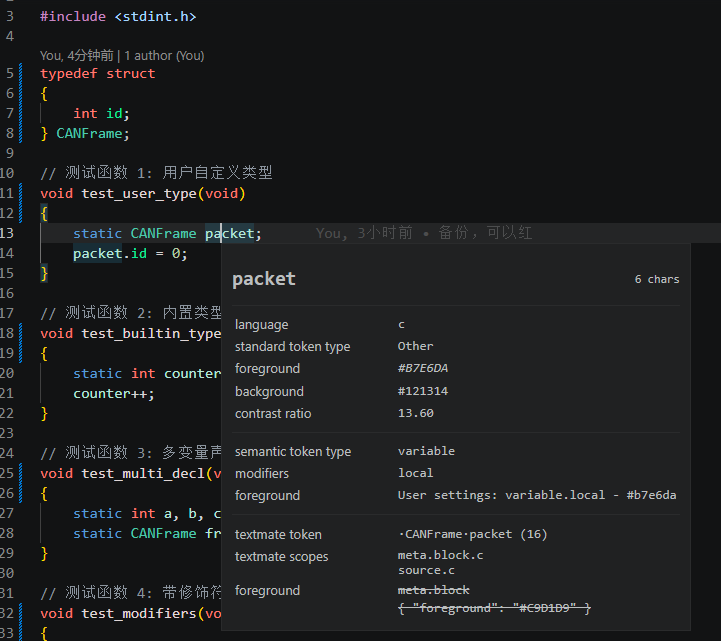Select '<stdint.h>' header text
721x641 pixels.
pos(155,17)
